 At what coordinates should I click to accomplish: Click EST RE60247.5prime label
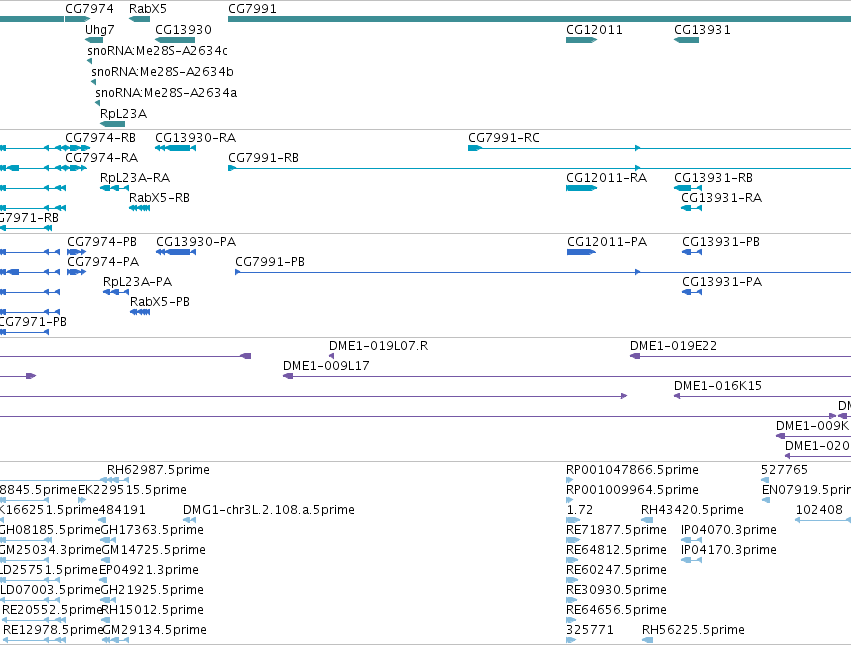[x=616, y=570]
